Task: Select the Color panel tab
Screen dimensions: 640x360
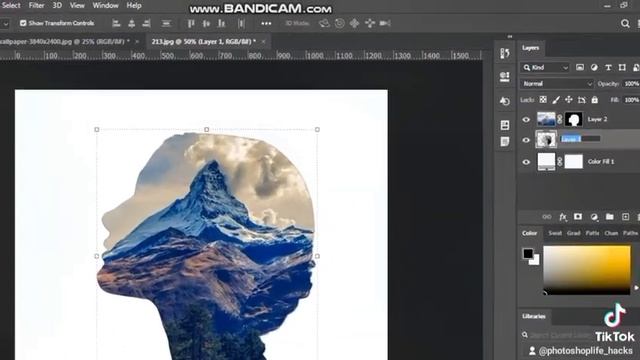Action: pyautogui.click(x=529, y=233)
